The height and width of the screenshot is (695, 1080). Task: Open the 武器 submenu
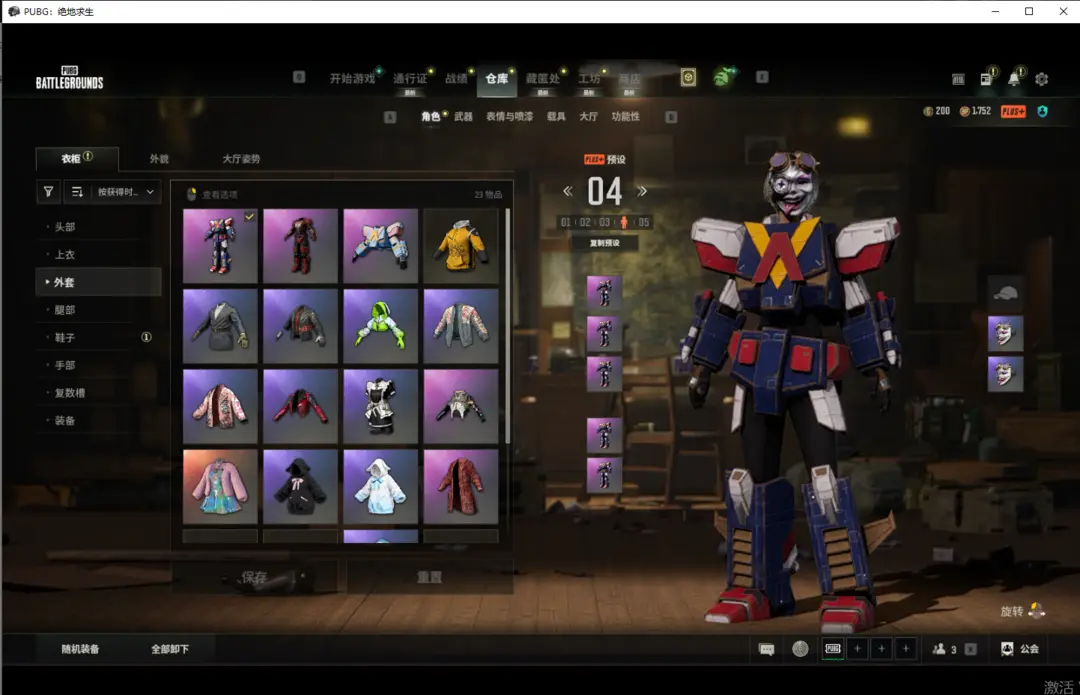click(x=464, y=116)
